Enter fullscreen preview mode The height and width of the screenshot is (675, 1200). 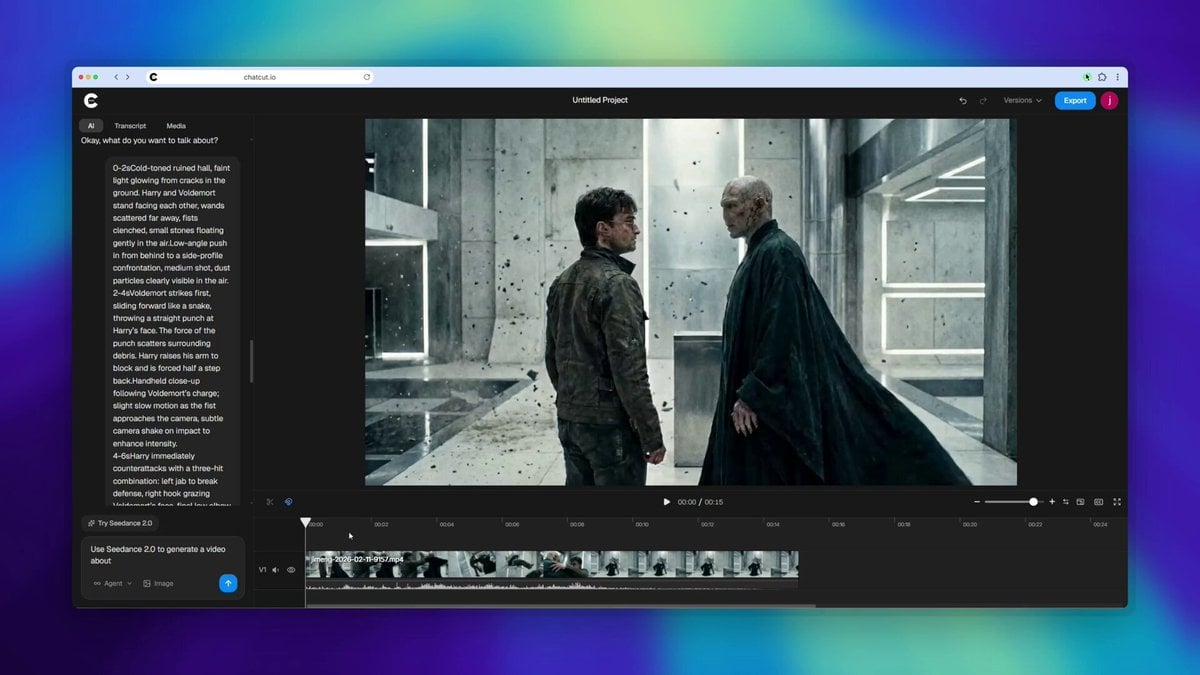[x=1117, y=502]
